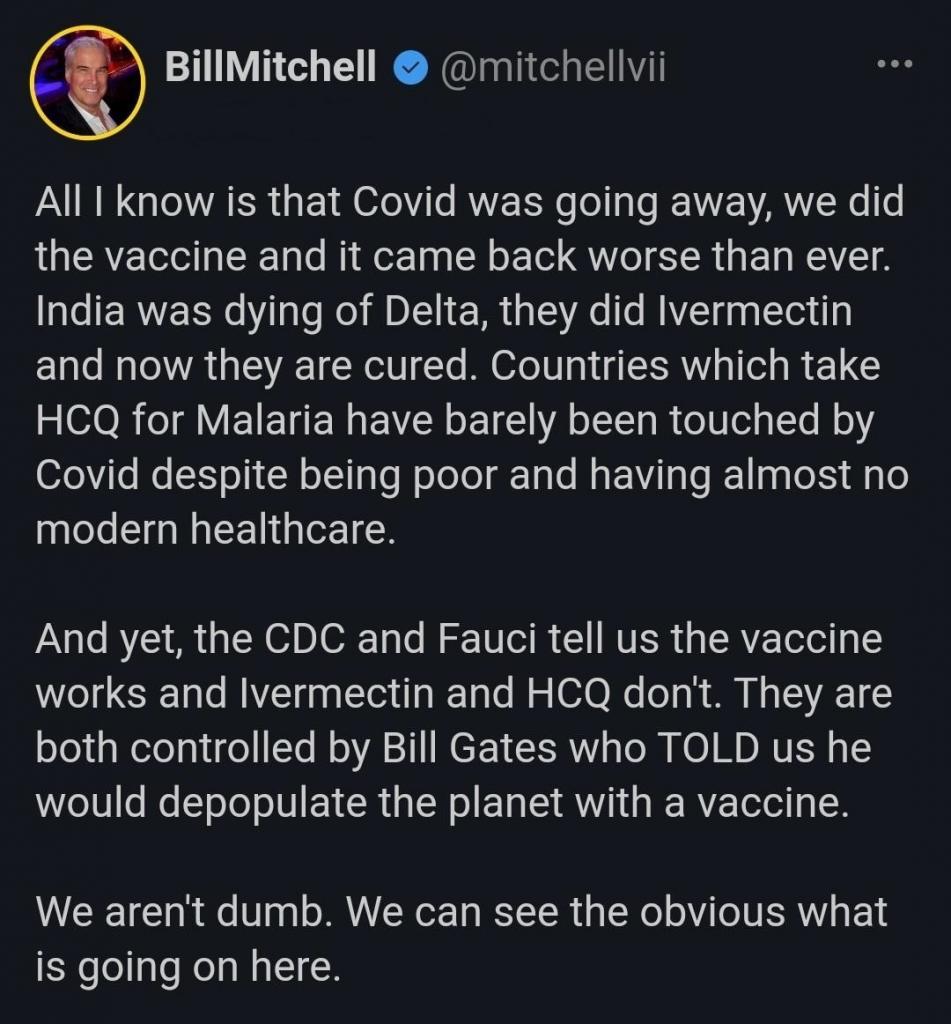
Task: Click the BillMitchell display name
Action: pos(270,66)
